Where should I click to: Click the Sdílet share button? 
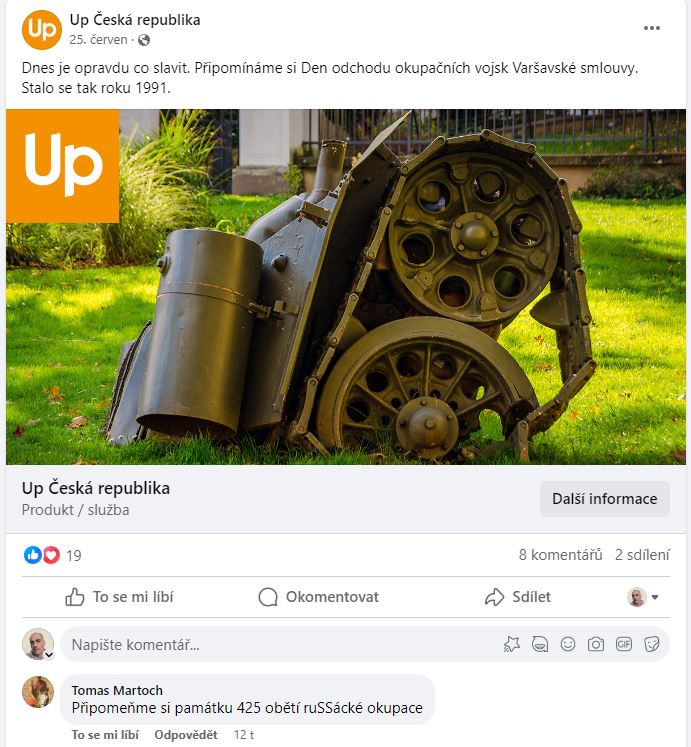pyautogui.click(x=518, y=597)
